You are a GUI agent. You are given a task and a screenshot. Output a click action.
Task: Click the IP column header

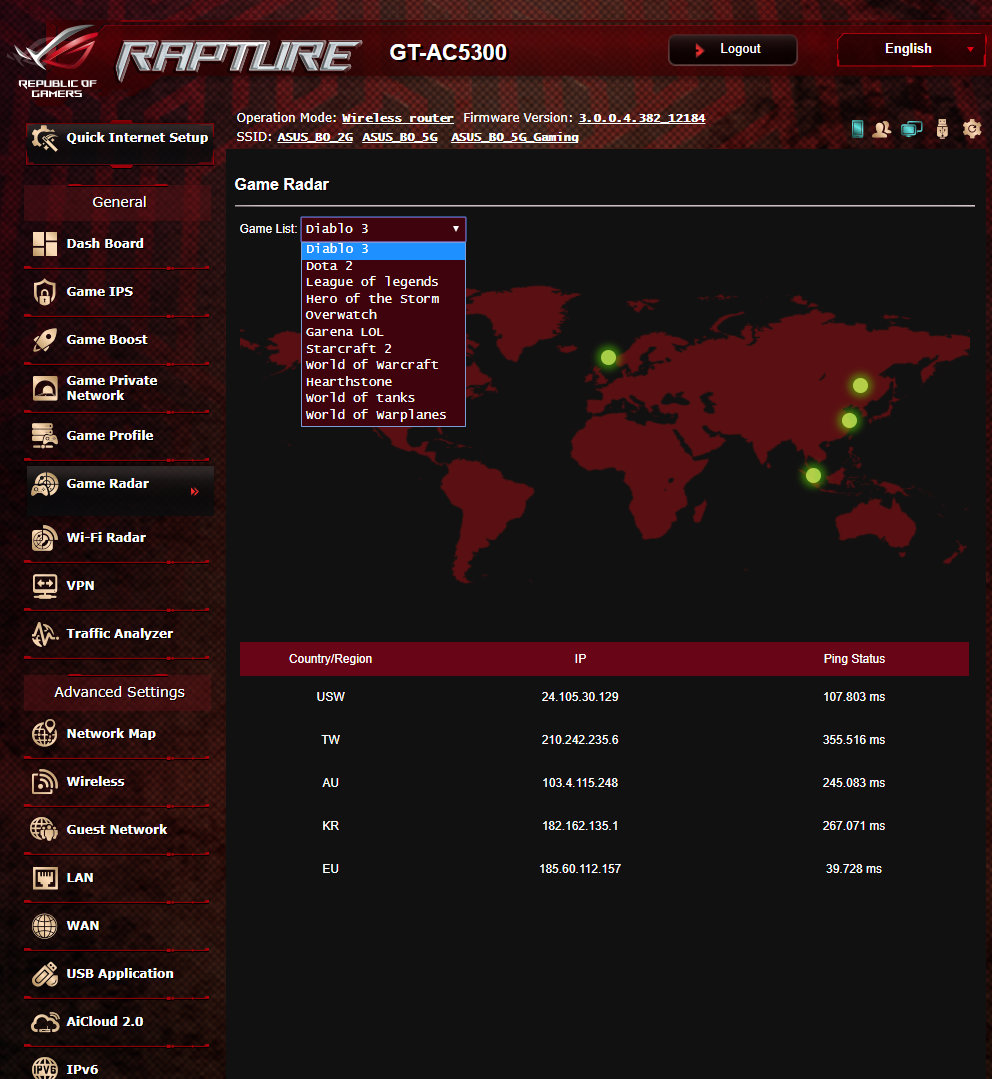coord(580,659)
